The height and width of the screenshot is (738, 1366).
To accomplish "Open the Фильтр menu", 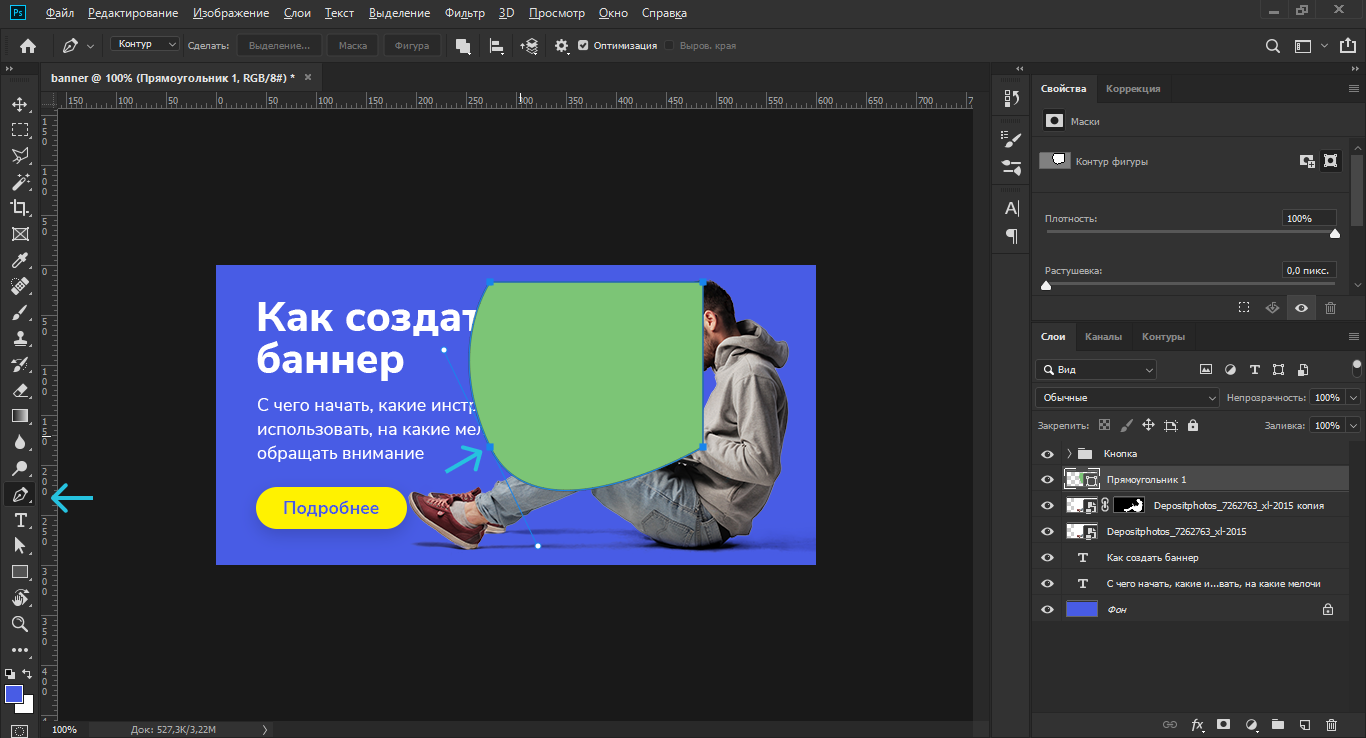I will click(464, 13).
